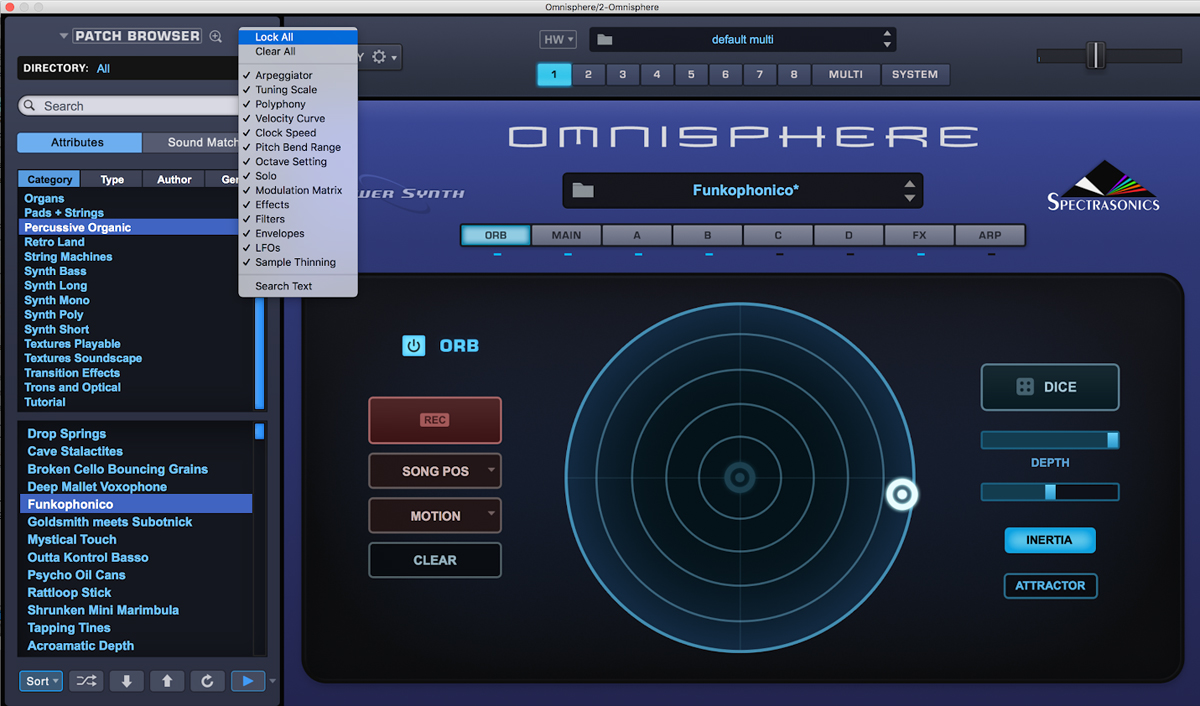This screenshot has height=706, width=1200.
Task: Toggle Pitch Bend Range lock option
Action: 297,147
